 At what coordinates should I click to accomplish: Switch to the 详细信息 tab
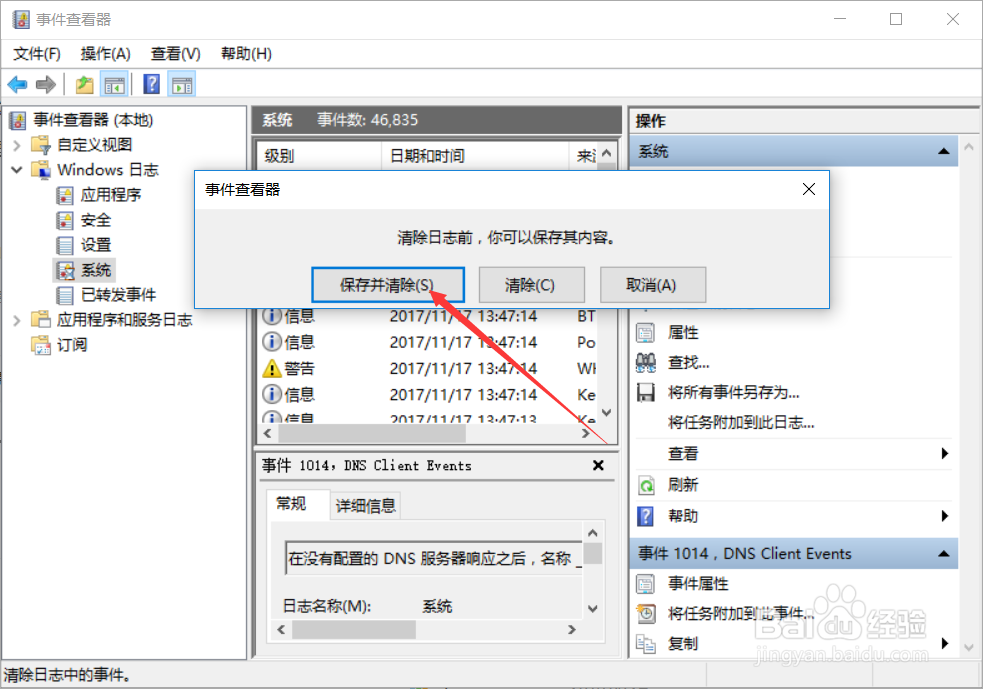pos(364,505)
